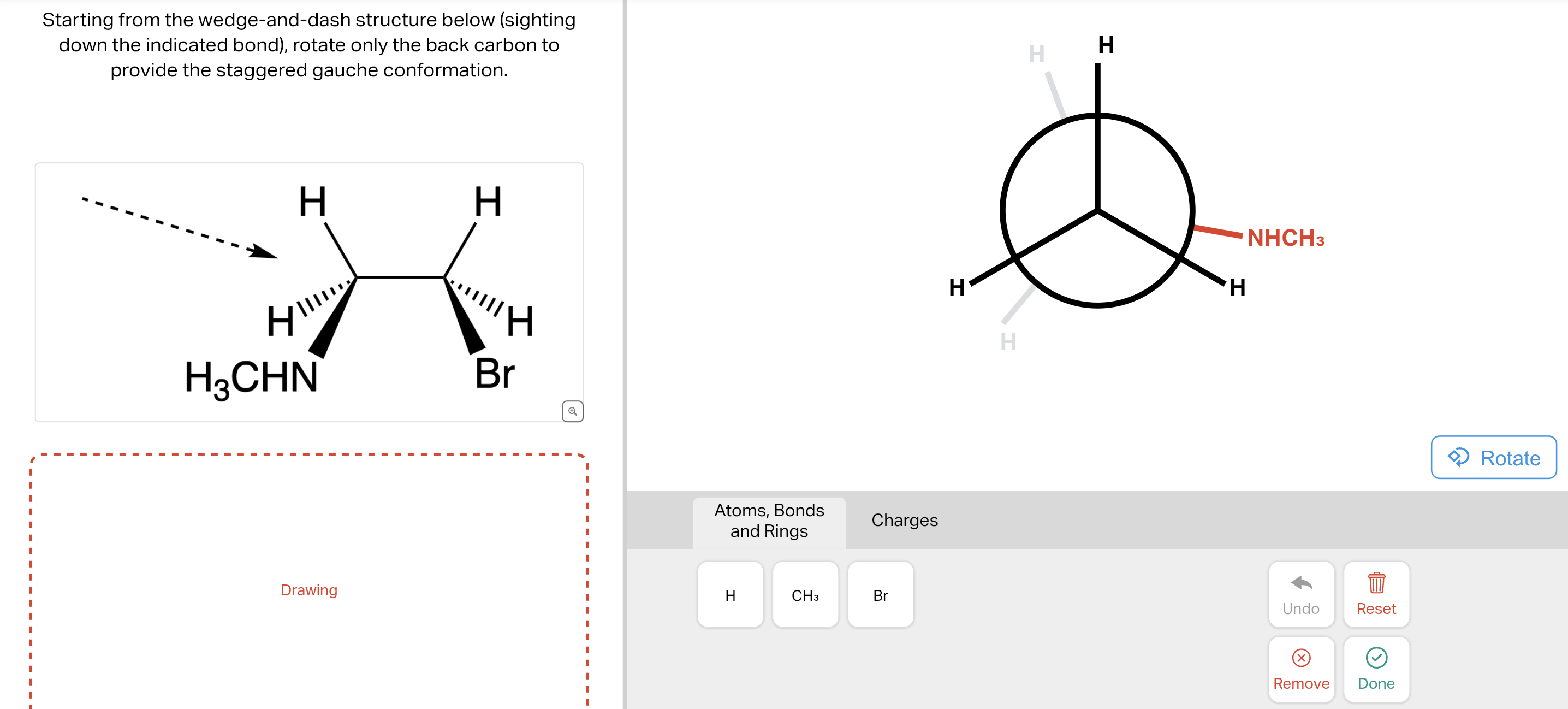Click the Done checkmark icon

(1376, 657)
